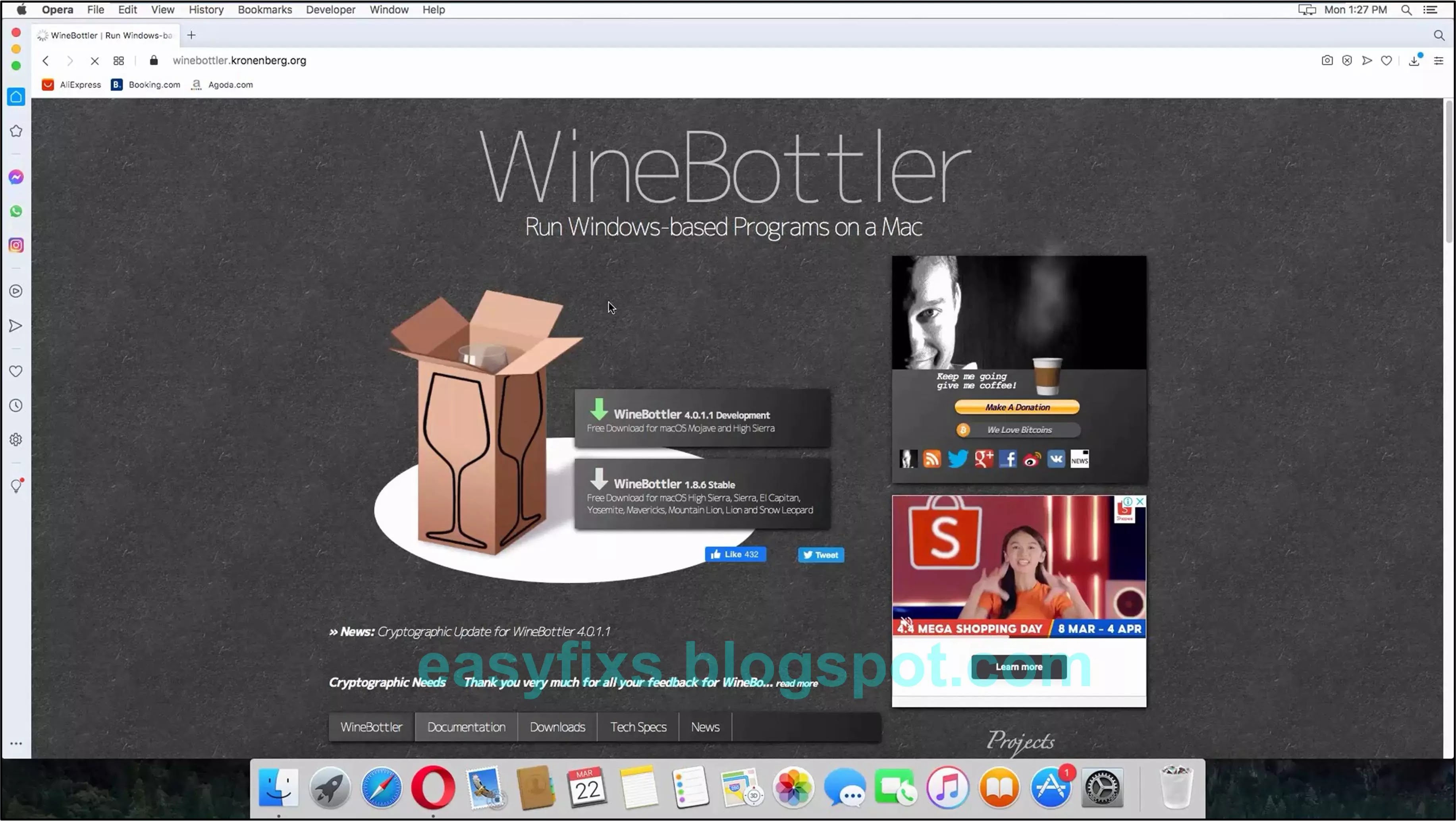The image size is (1456, 821).
Task: Click the Make A Donation button
Action: pyautogui.click(x=1017, y=407)
